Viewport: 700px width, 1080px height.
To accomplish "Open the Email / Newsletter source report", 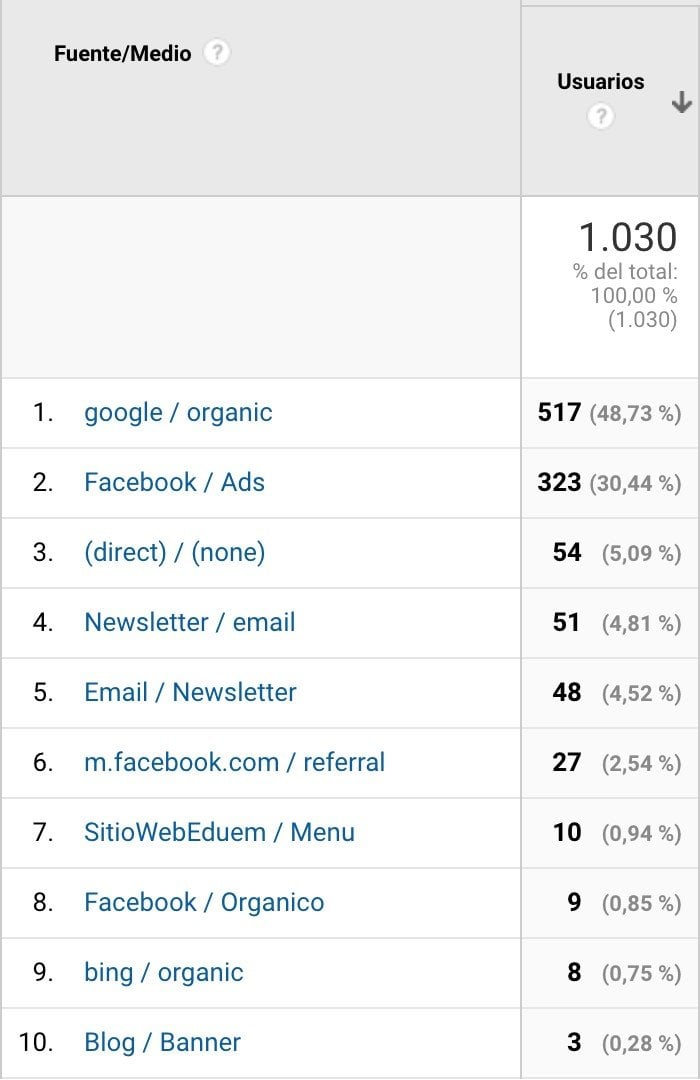I will click(190, 692).
